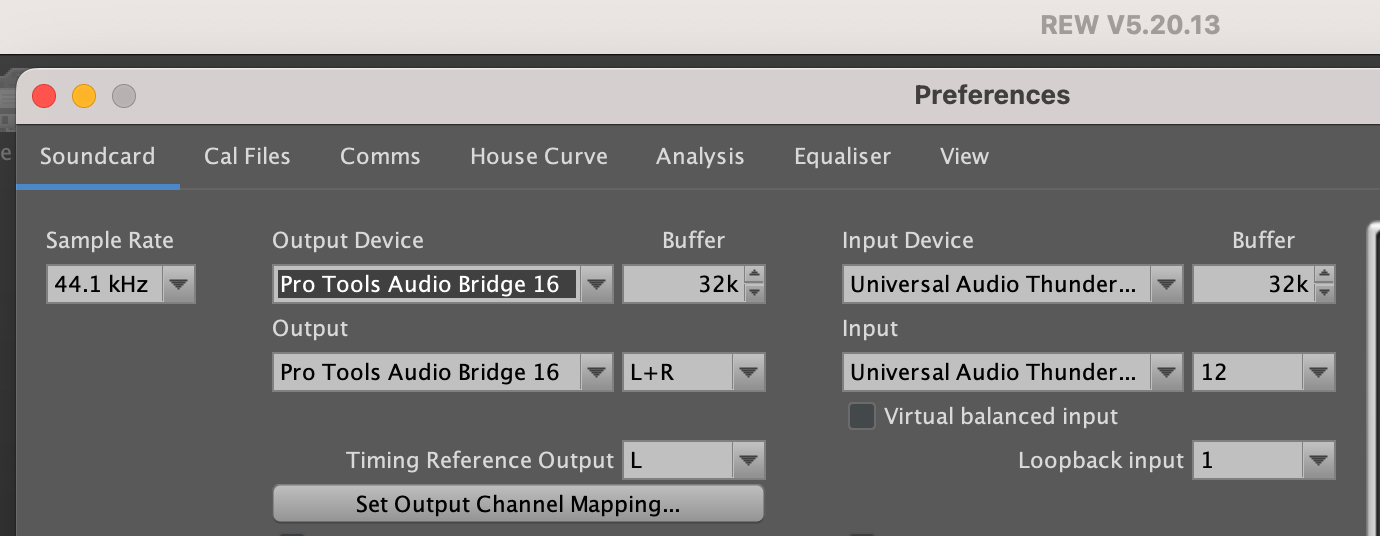The height and width of the screenshot is (536, 1380).
Task: Click Set Output Channel Mapping button
Action: click(518, 504)
